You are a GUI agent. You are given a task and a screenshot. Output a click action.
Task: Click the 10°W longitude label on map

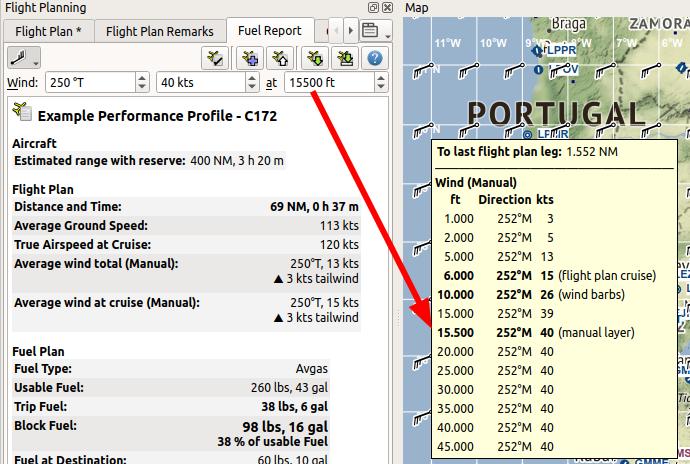click(493, 43)
